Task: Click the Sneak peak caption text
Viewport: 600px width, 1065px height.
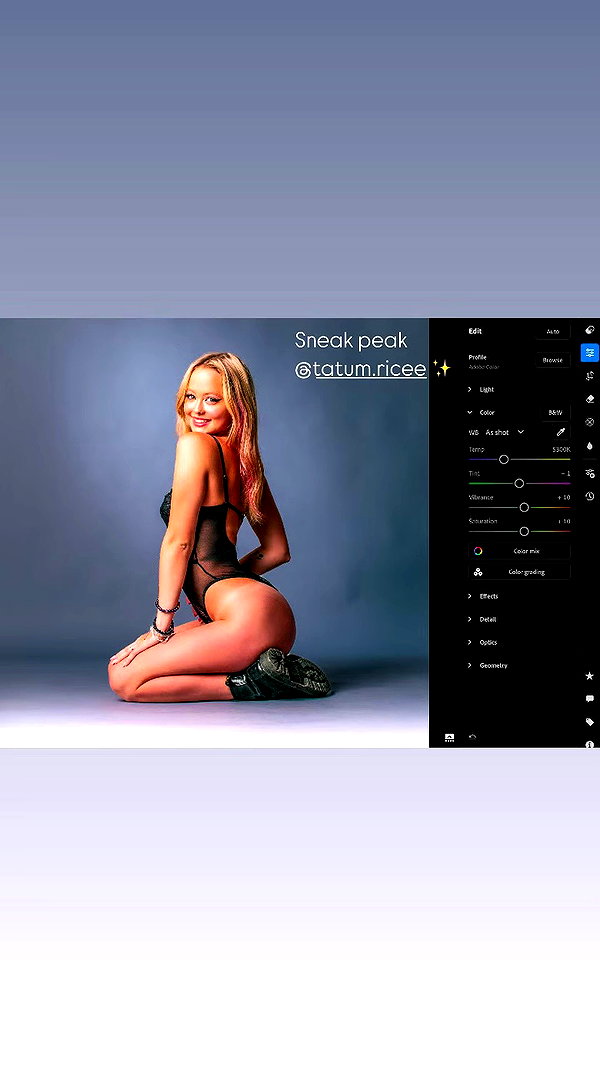Action: 351,340
